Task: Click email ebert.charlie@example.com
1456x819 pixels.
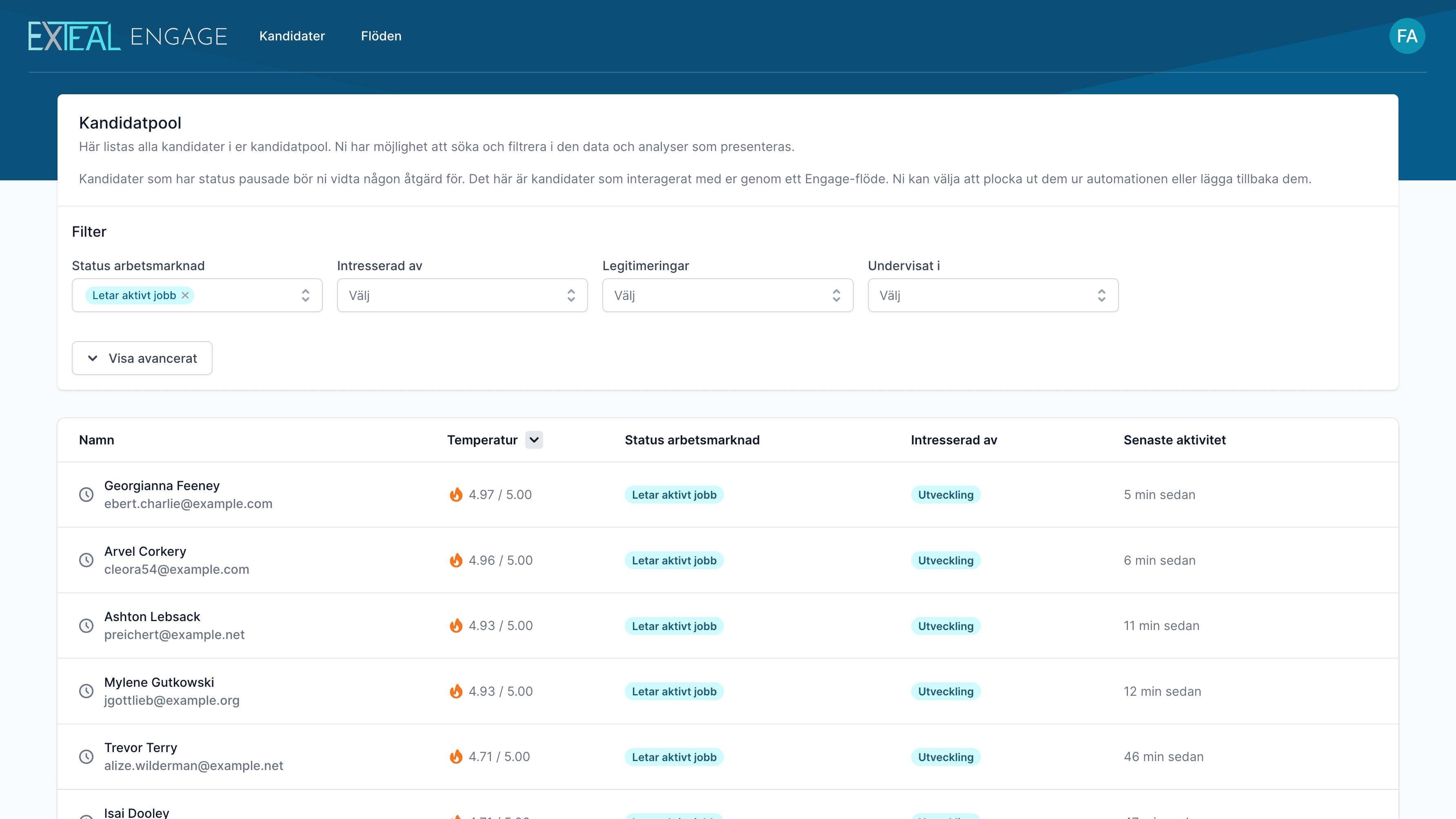Action: pos(188,504)
